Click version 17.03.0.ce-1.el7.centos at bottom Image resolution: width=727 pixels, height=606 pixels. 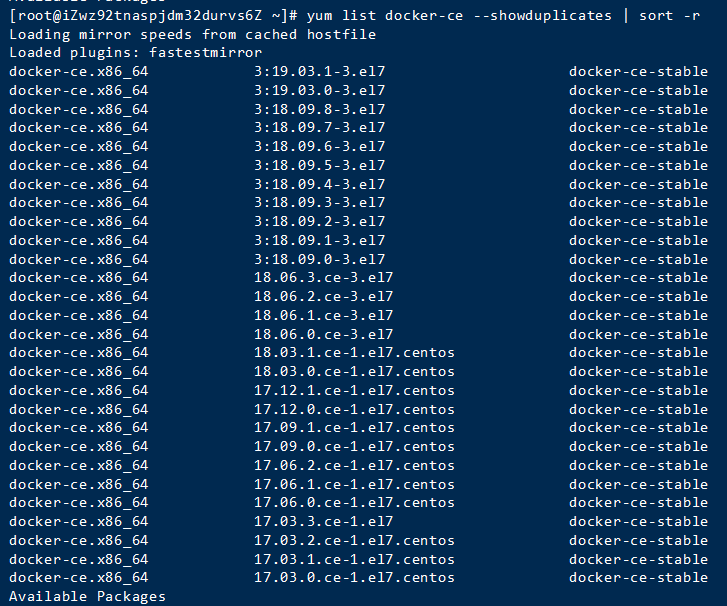(354, 577)
